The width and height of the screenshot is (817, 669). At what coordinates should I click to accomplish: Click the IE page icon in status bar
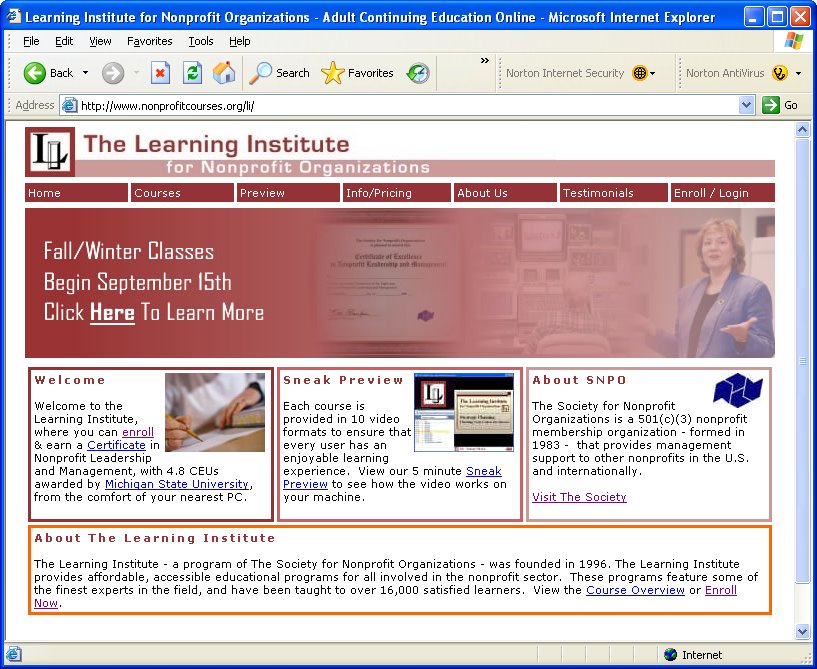click(14, 654)
